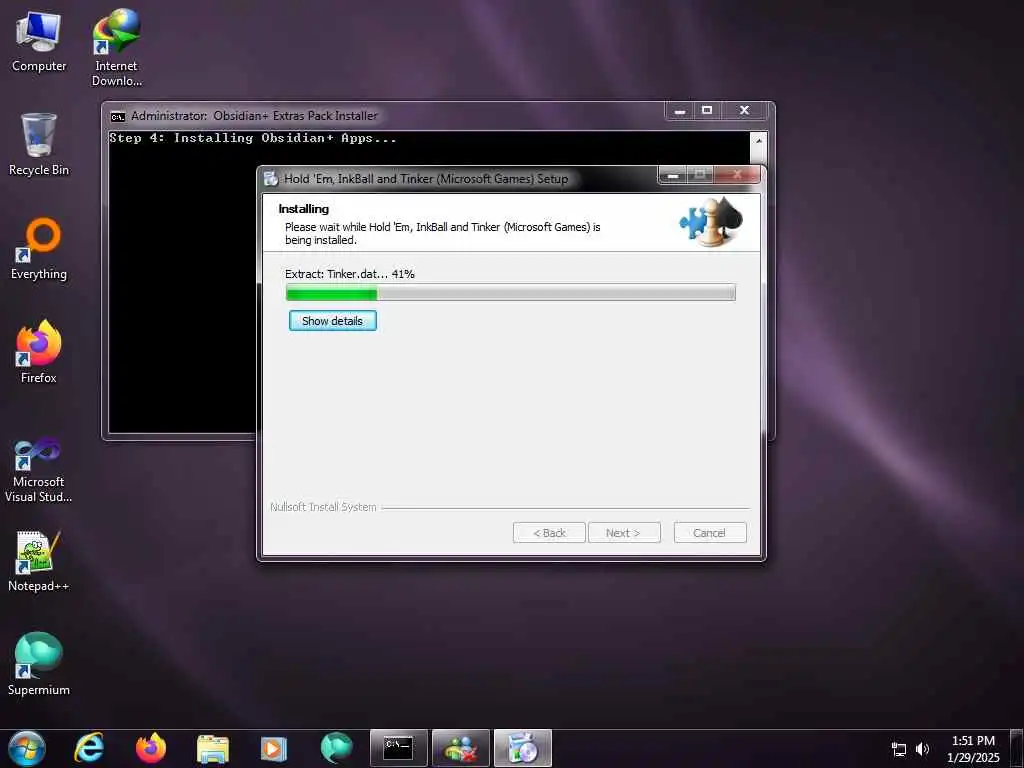Click the console window system icon

118,116
